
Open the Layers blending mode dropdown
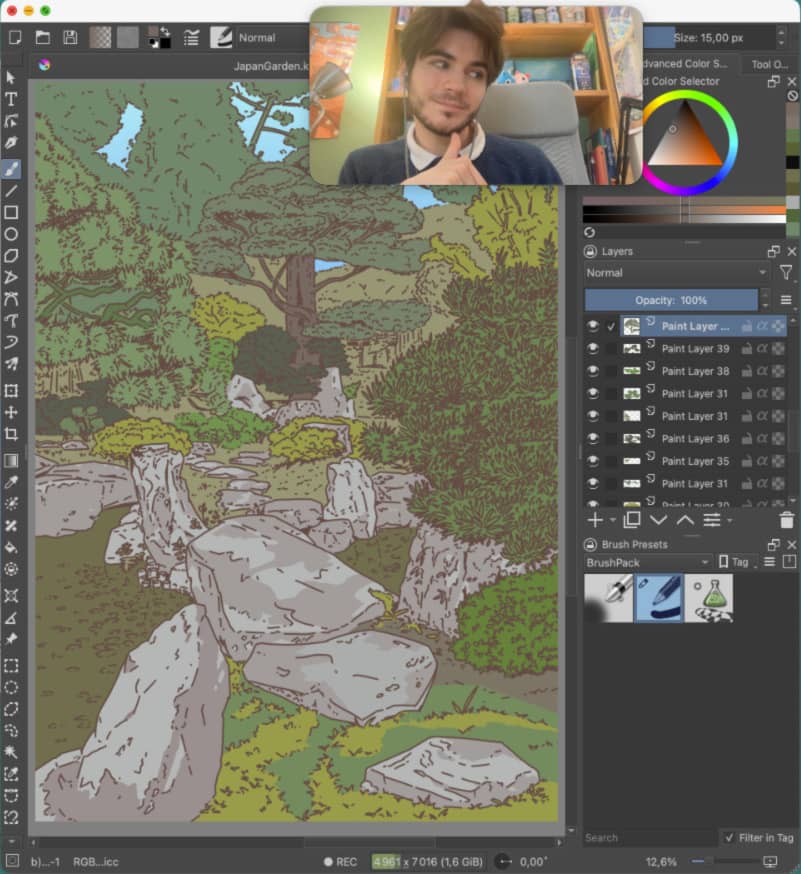(676, 273)
